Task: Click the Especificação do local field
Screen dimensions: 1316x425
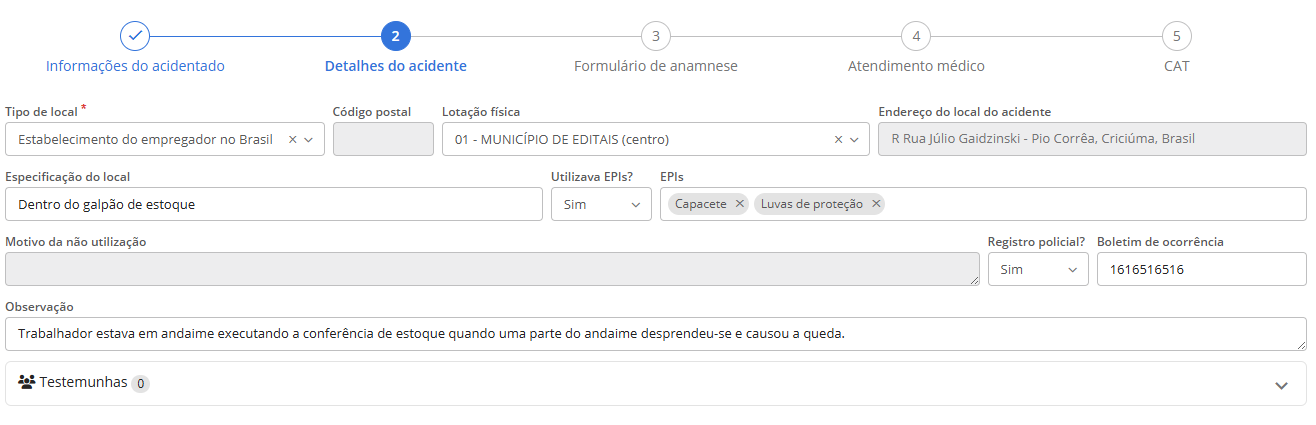Action: 274,204
